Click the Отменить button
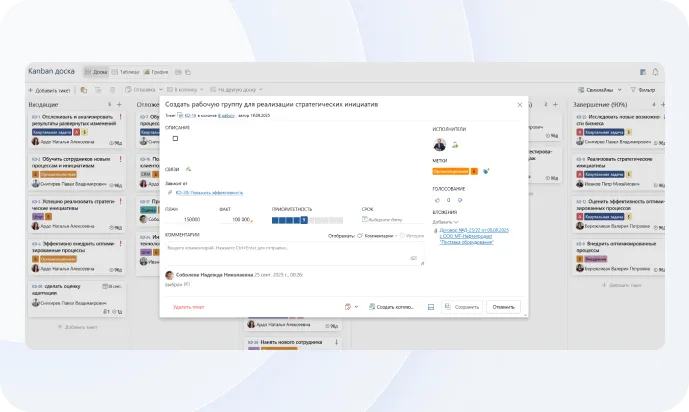The height and width of the screenshot is (412, 689). click(x=504, y=307)
